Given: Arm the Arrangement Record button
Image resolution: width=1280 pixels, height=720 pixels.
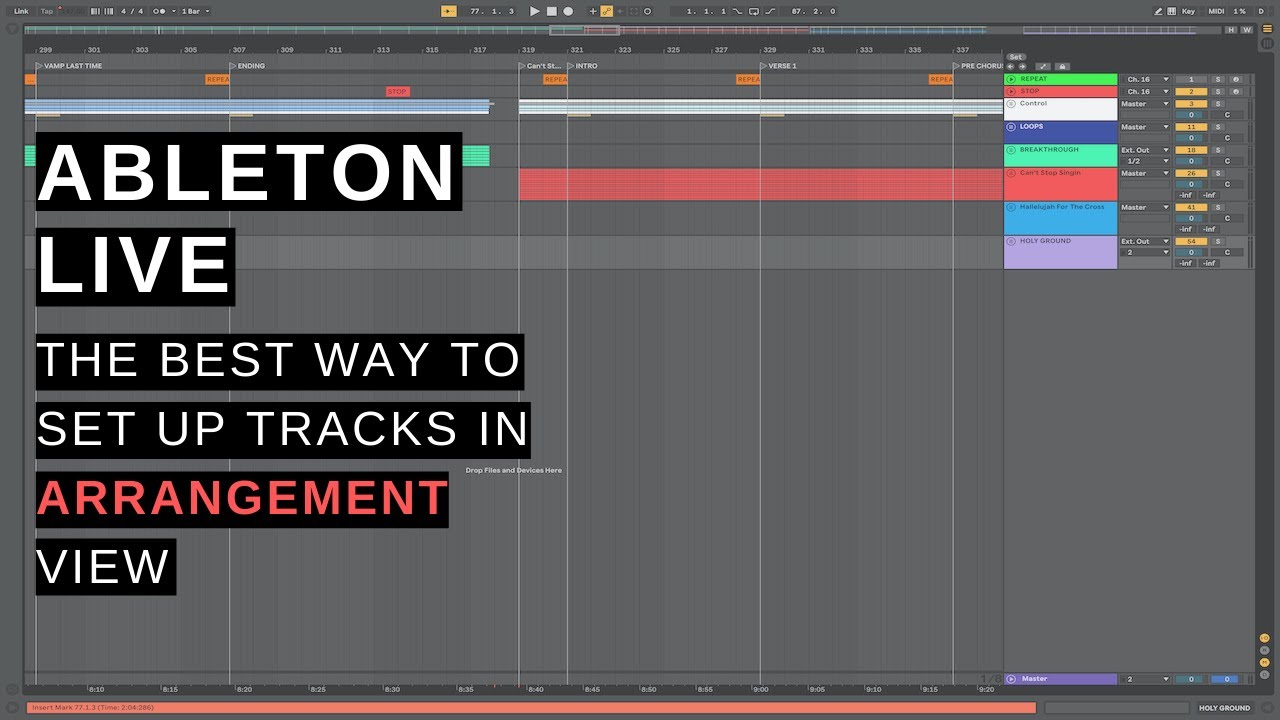Looking at the screenshot, I should [568, 11].
